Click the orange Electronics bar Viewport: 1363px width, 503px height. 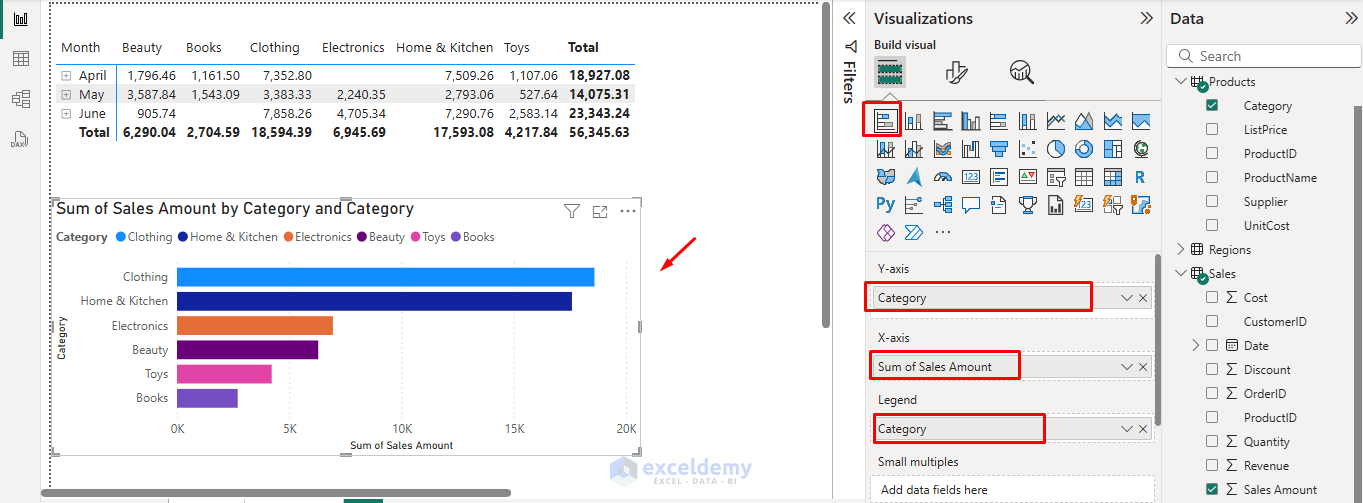coord(254,325)
